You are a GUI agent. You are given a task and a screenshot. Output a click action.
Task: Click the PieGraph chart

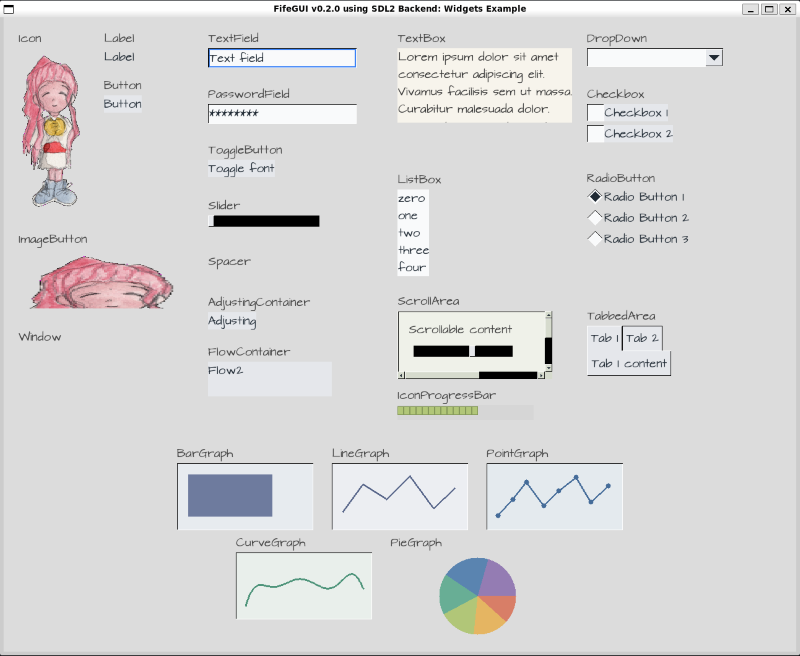point(477,595)
